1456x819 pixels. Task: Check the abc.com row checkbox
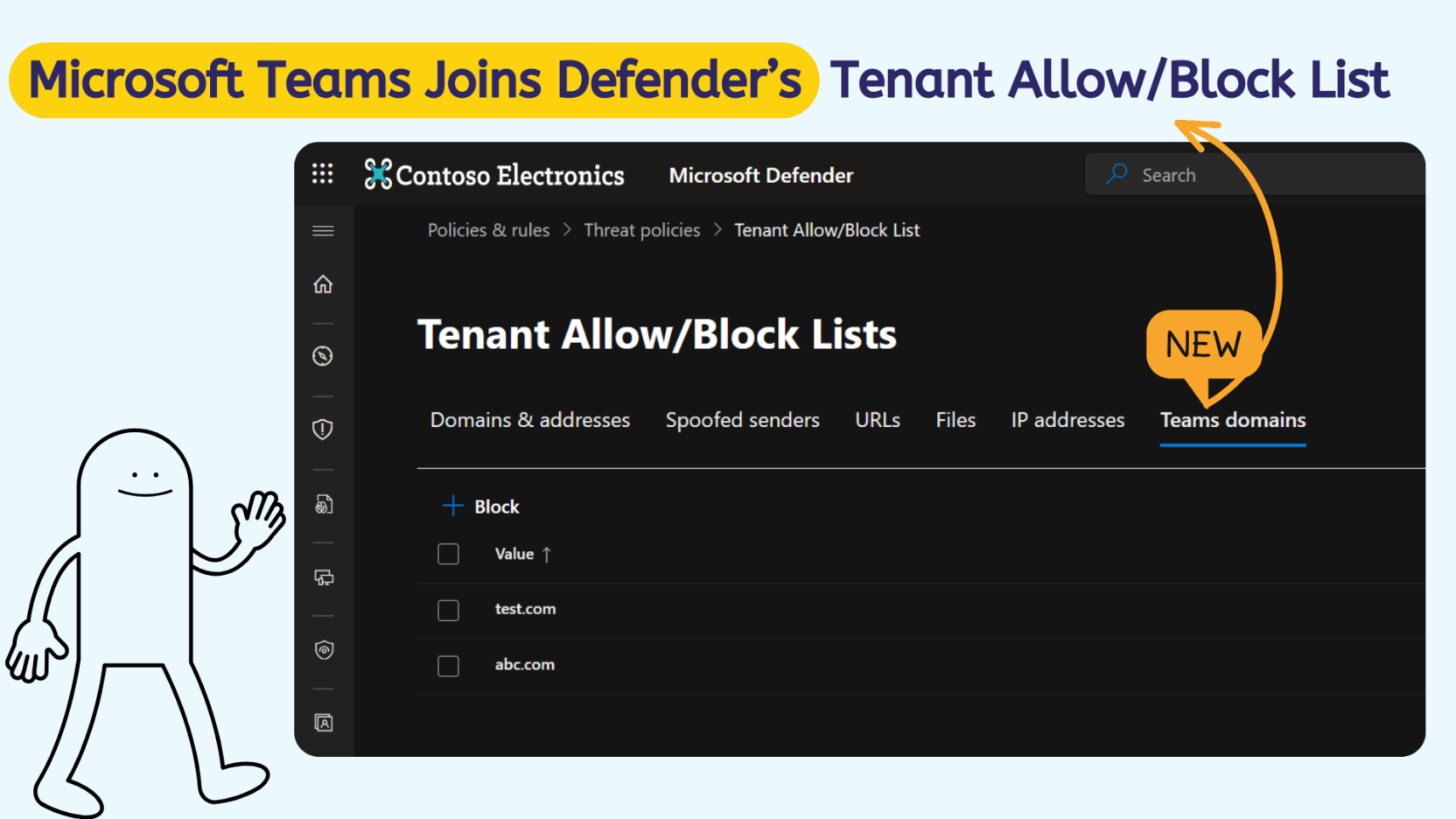pos(448,666)
